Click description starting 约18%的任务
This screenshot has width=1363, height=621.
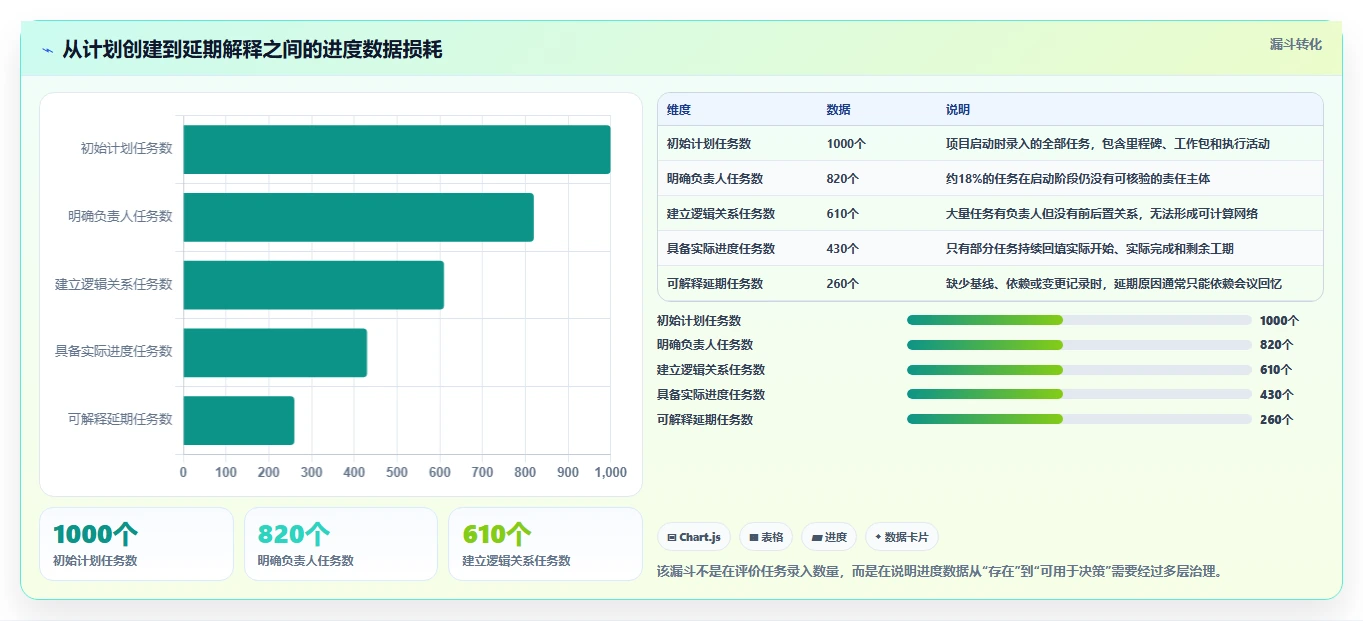[x=1078, y=179]
